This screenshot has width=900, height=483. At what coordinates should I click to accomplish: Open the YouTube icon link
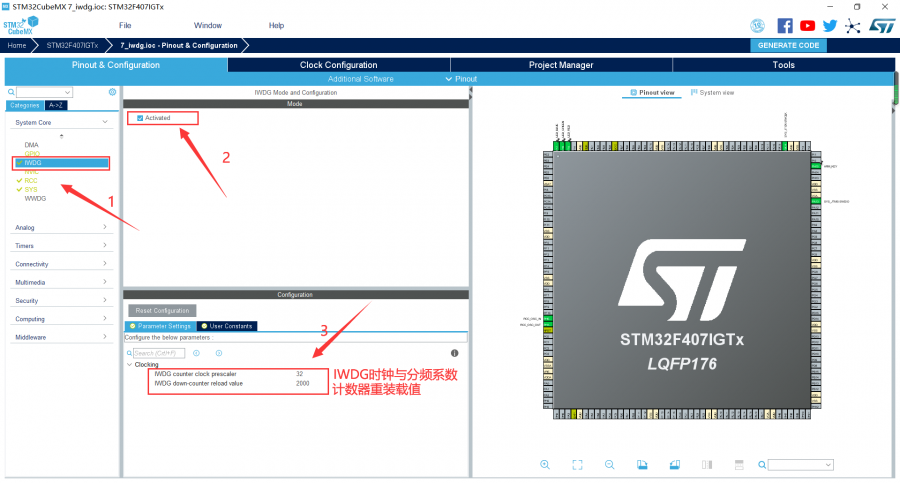coord(807,25)
